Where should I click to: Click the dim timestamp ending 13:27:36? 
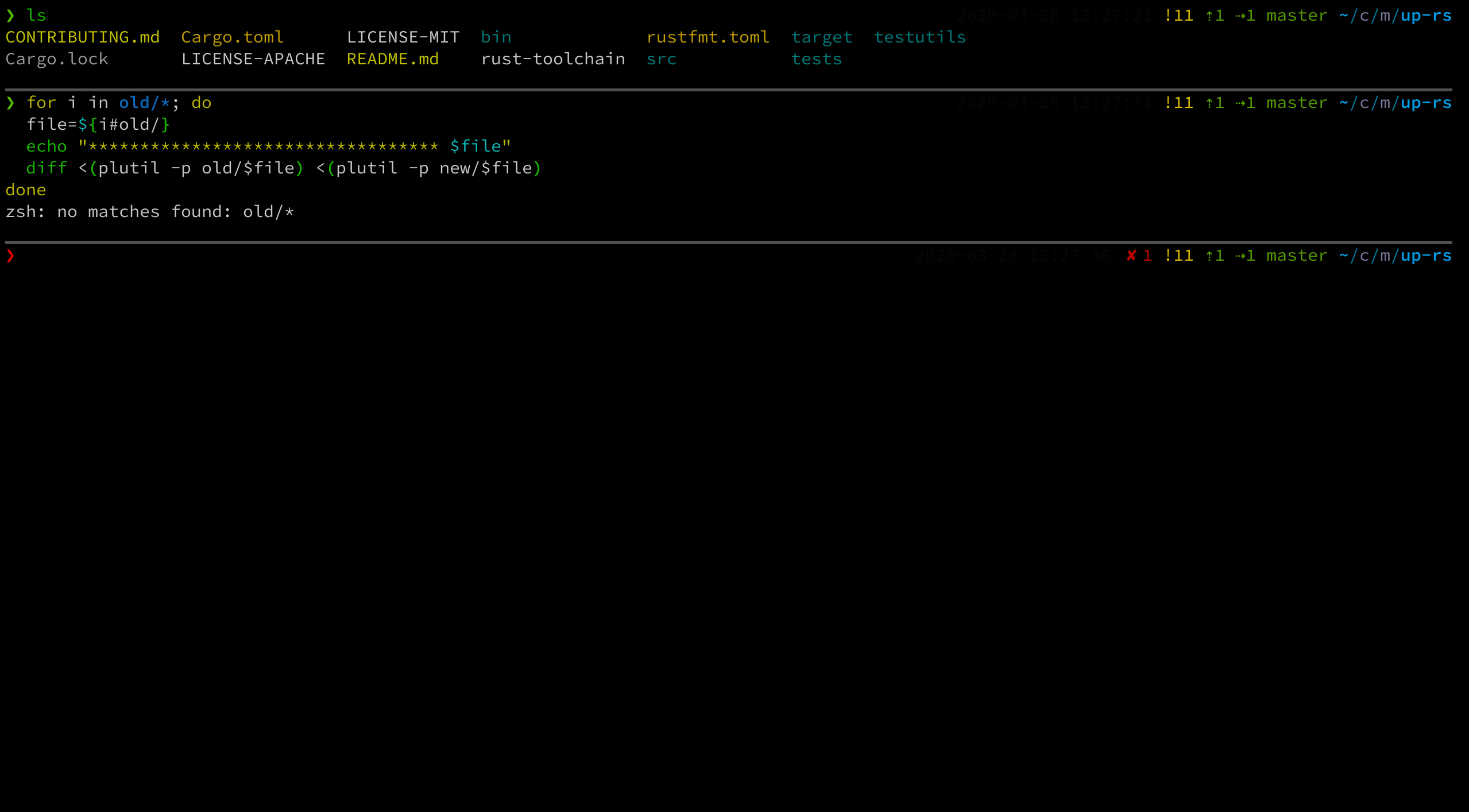(x=1013, y=256)
